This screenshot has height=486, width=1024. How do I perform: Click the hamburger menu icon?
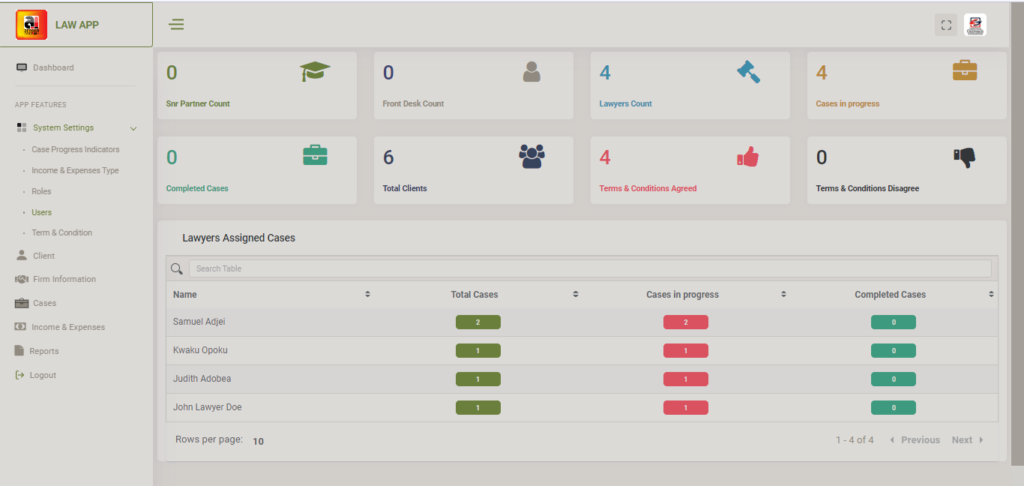point(176,25)
